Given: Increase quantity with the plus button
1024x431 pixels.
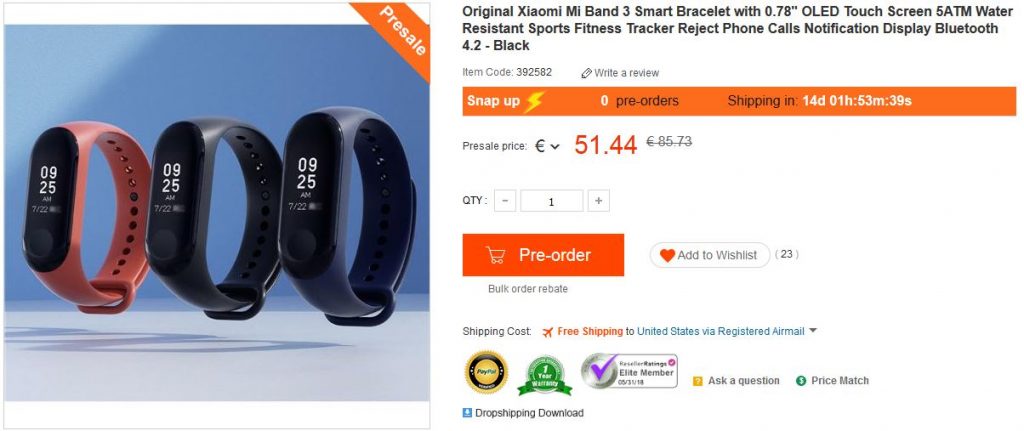Looking at the screenshot, I should click(598, 201).
